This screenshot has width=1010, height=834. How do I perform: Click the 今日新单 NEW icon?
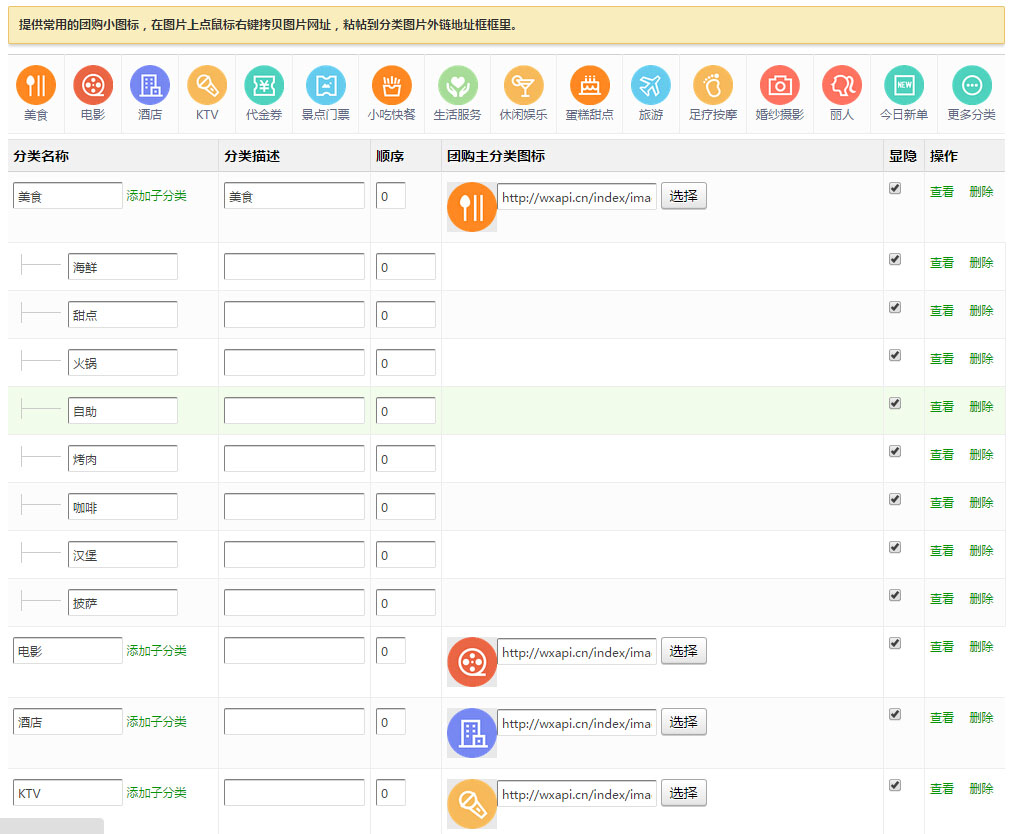coord(903,85)
